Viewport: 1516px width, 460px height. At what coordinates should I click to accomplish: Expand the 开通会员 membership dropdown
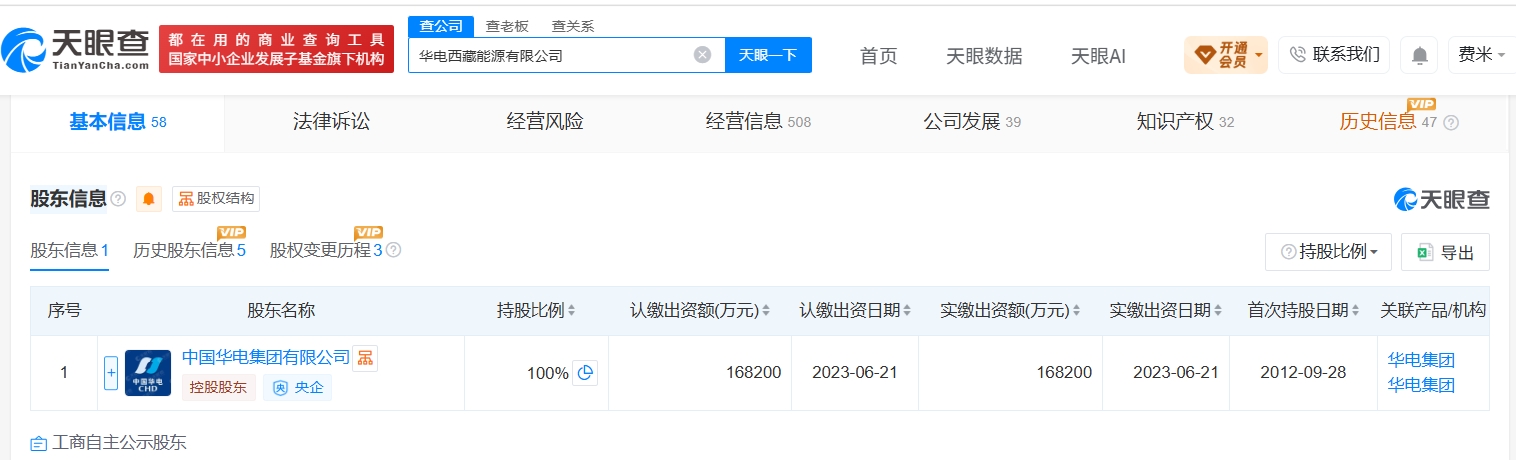[x=1226, y=55]
